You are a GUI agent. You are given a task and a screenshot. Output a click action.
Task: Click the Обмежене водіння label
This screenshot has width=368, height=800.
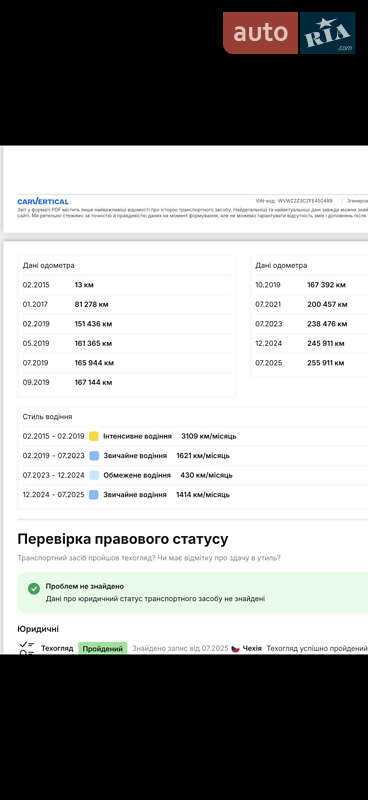(137, 475)
